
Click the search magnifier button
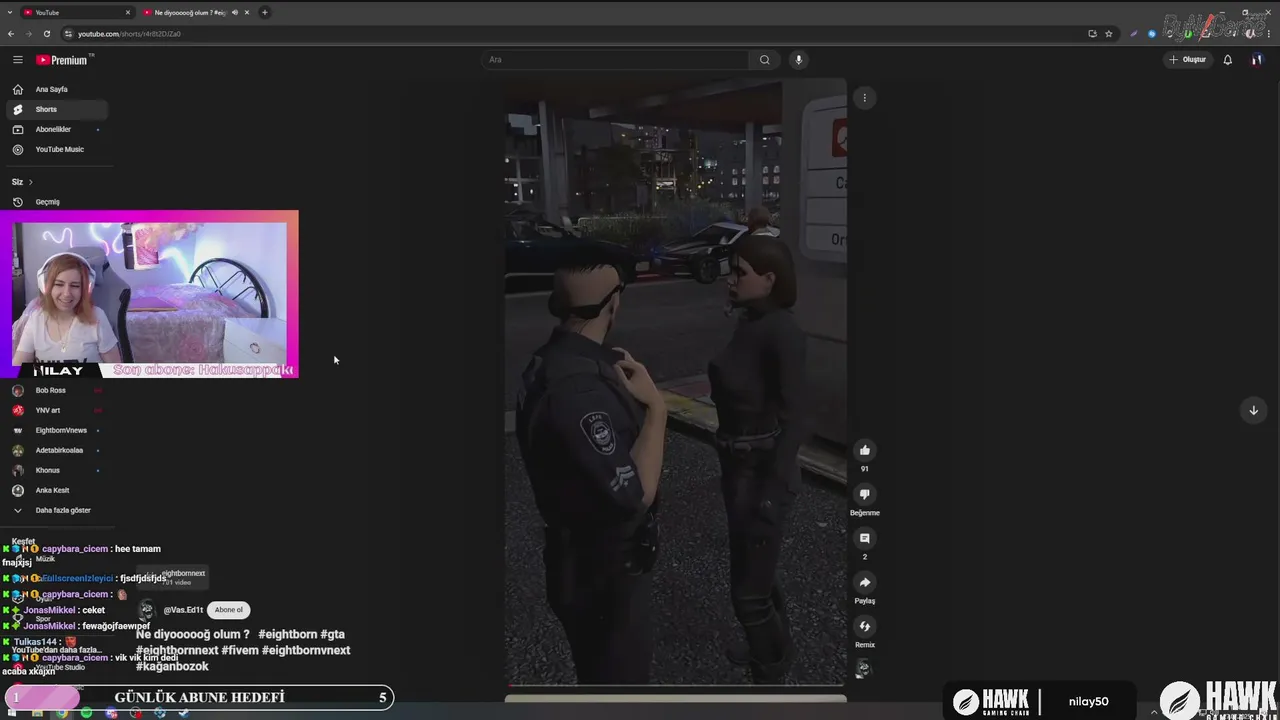765,60
